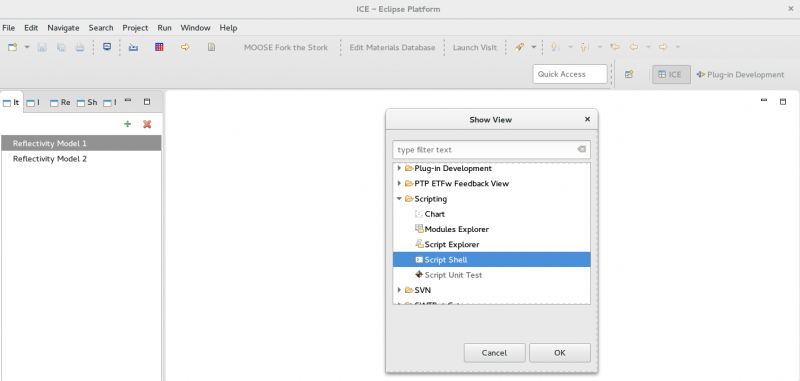Open the New wizard dropdown arrow
Screen dimensions: 800x381
(27, 47)
